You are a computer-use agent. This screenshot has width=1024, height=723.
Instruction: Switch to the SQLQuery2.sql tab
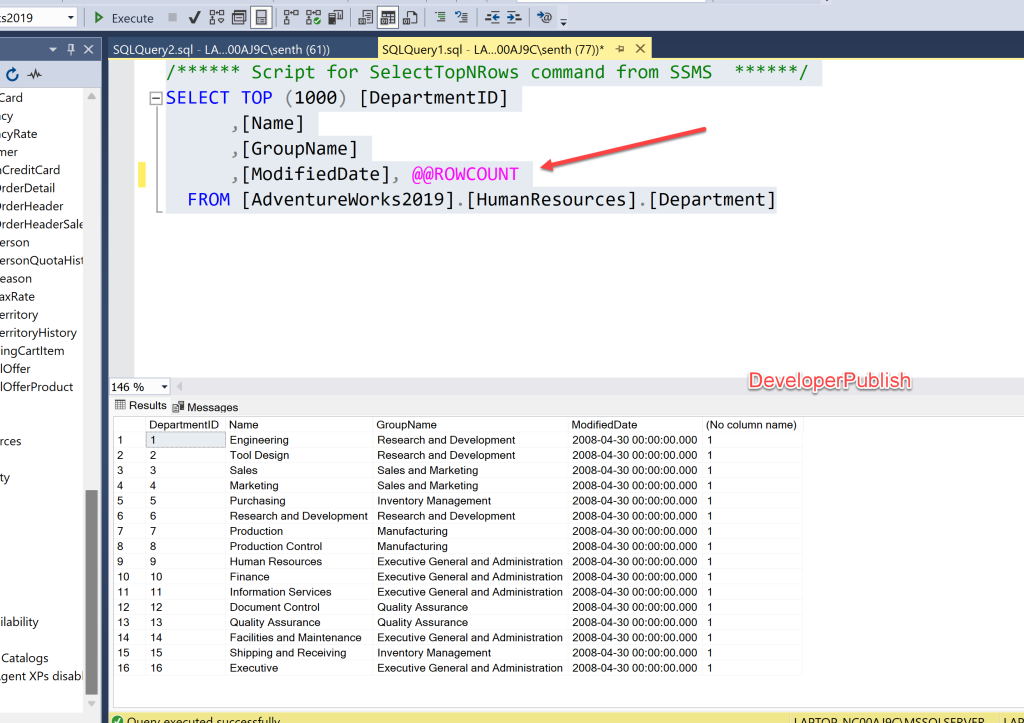pyautogui.click(x=221, y=49)
